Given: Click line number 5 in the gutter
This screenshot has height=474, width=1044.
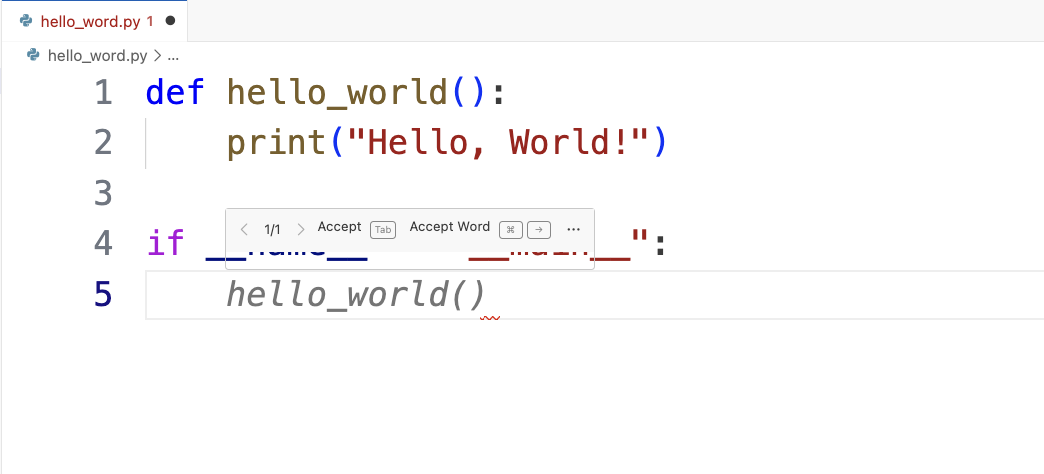Looking at the screenshot, I should (x=103, y=294).
